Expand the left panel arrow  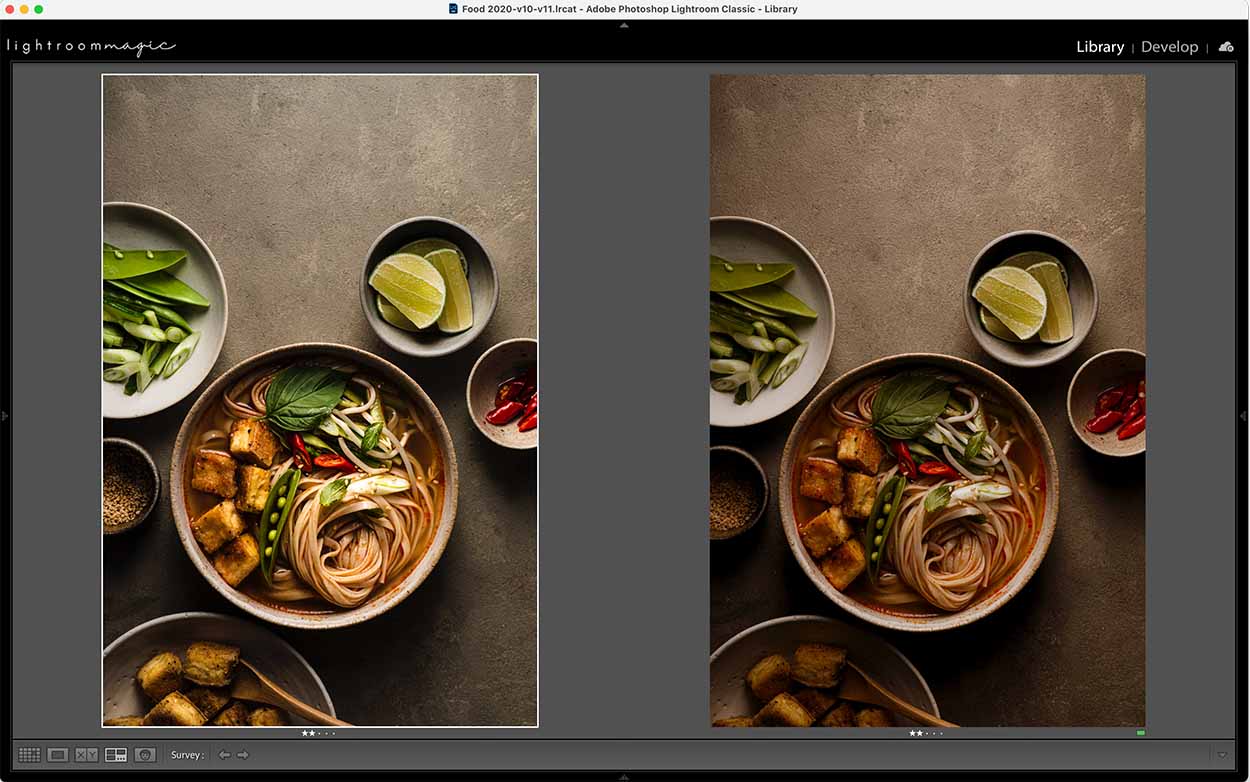coord(4,415)
